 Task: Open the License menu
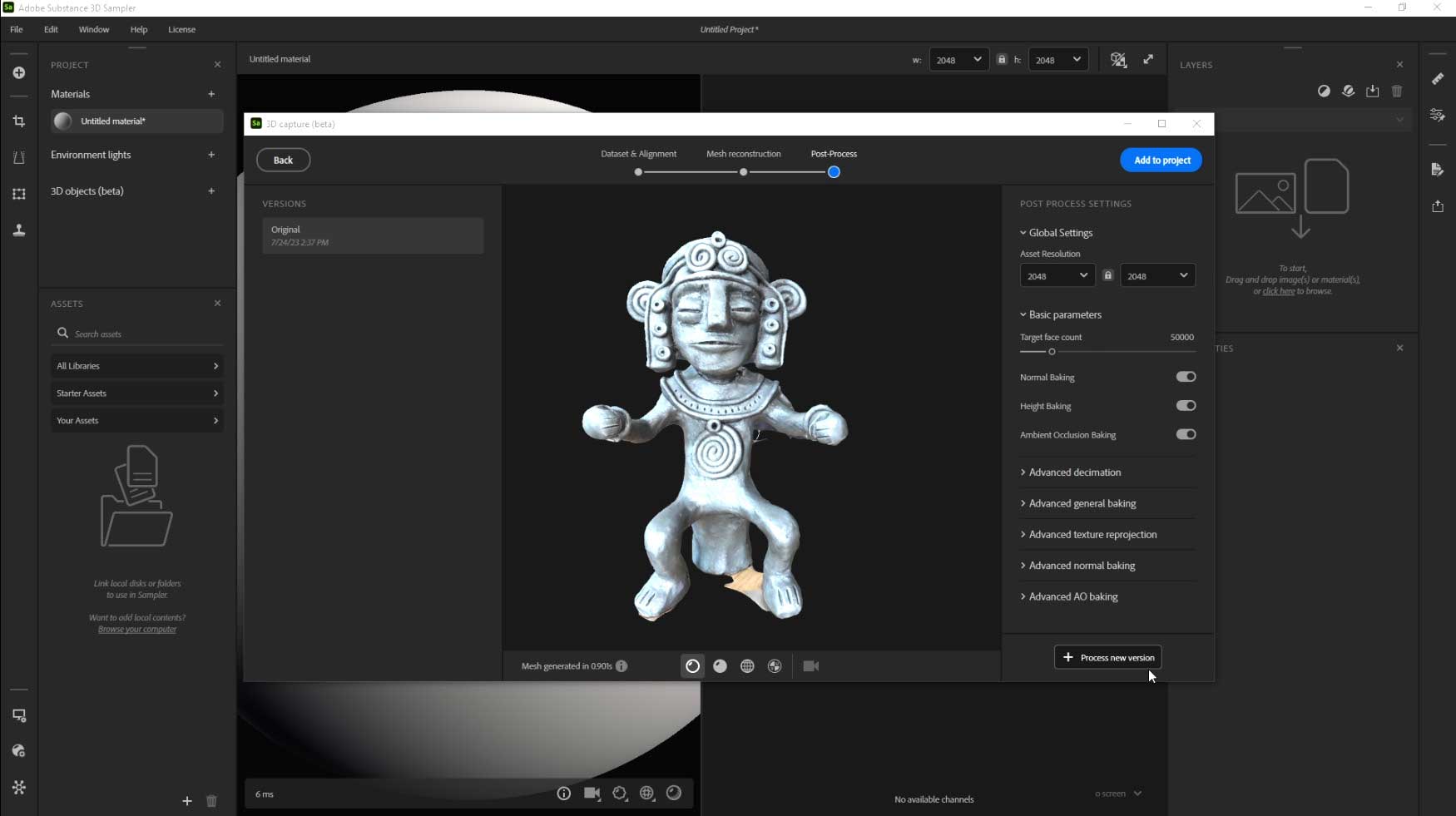coord(182,29)
